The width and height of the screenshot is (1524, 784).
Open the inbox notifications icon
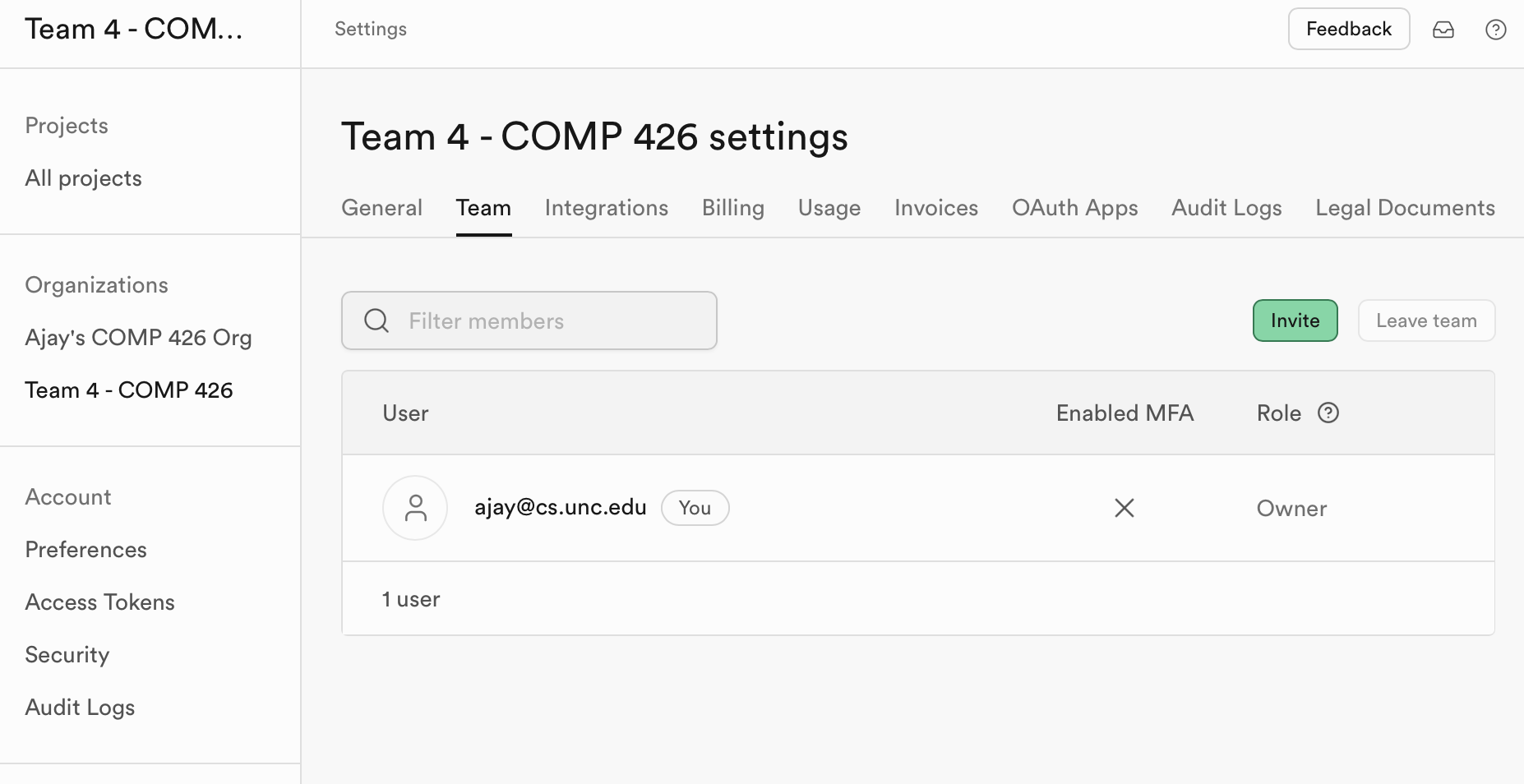[1443, 30]
